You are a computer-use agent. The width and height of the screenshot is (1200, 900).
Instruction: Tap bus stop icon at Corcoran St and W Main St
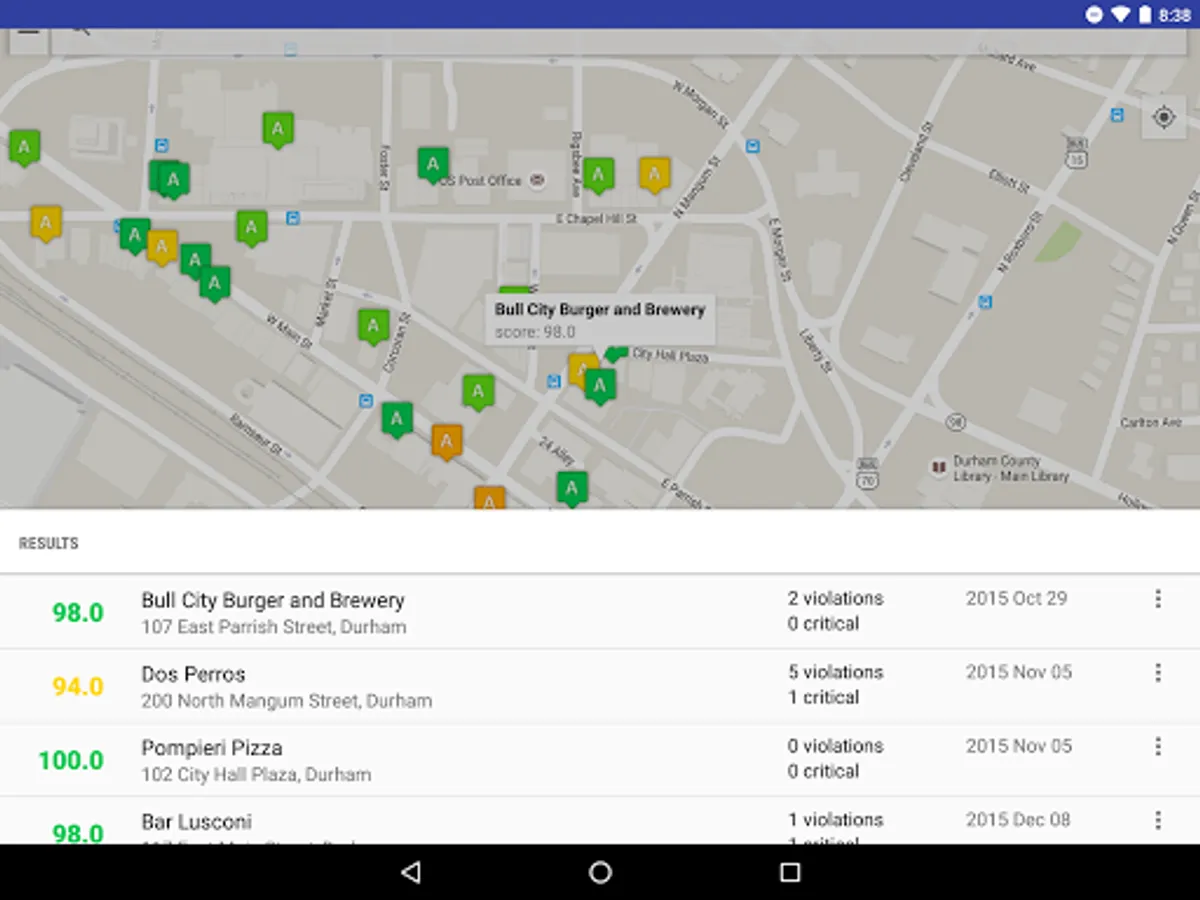click(366, 400)
